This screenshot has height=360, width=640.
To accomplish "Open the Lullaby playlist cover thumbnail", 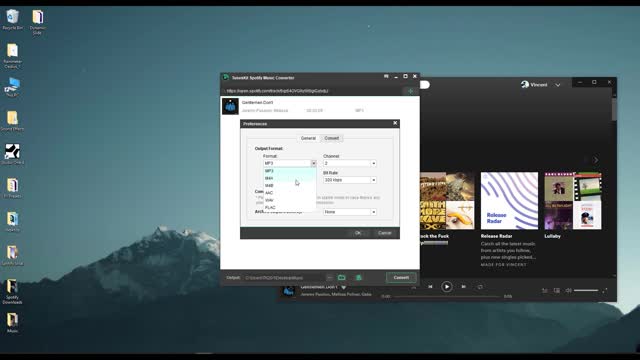I will coord(573,200).
